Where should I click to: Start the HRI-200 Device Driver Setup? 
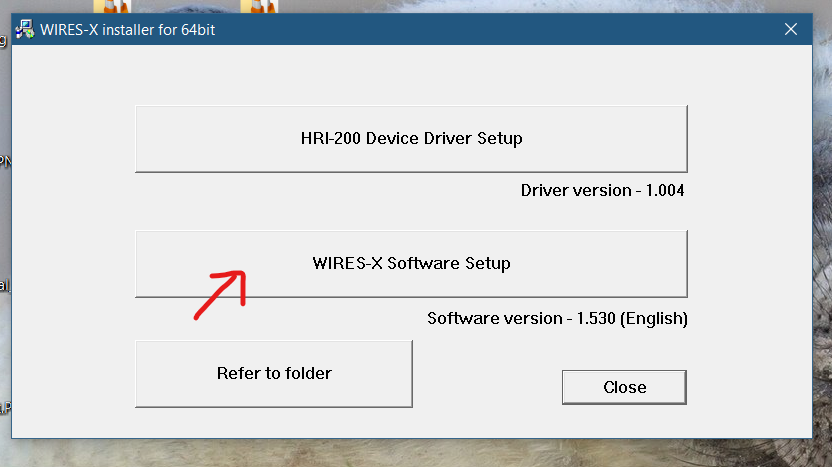[x=411, y=139]
